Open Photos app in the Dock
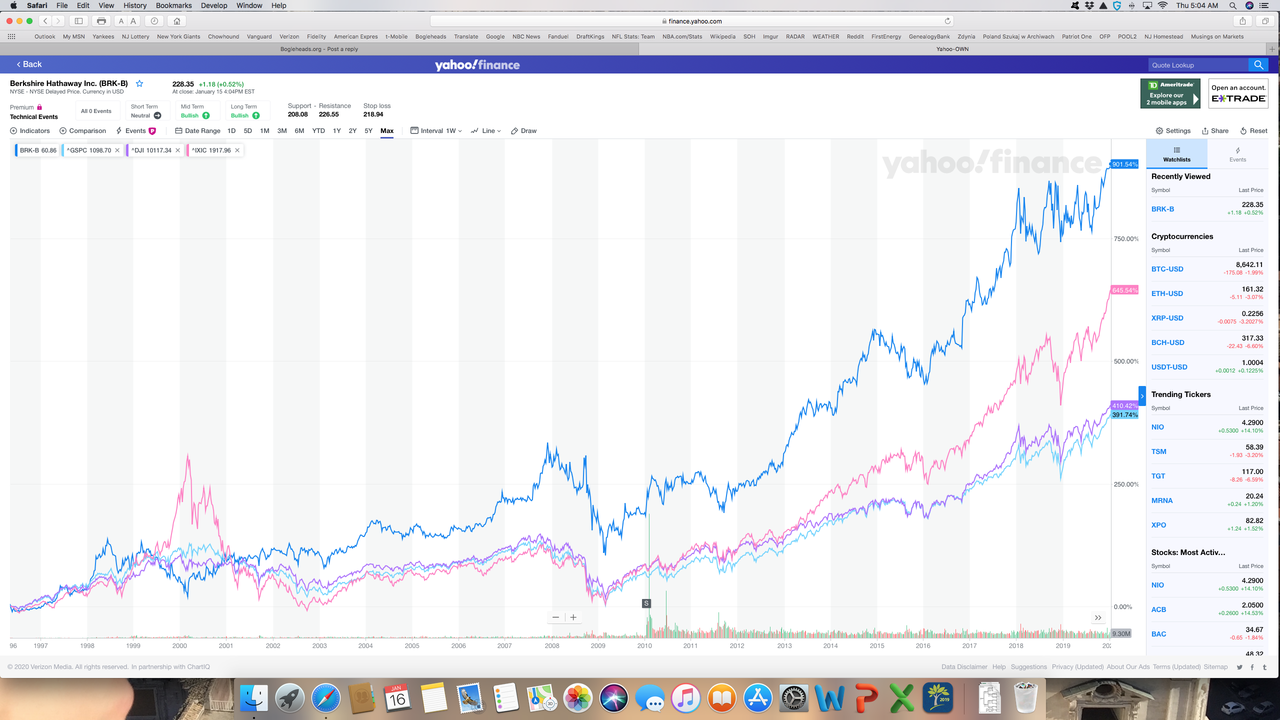Viewport: 1280px width, 720px height. [578, 697]
